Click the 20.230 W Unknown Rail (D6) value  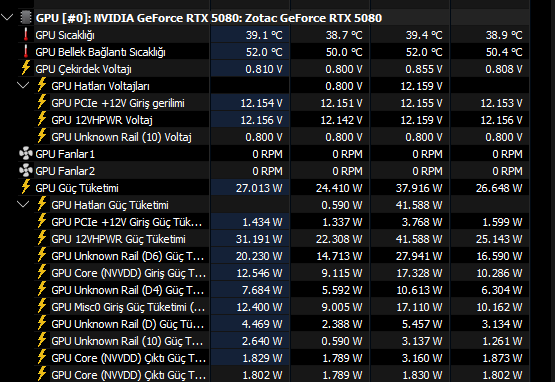(x=259, y=256)
